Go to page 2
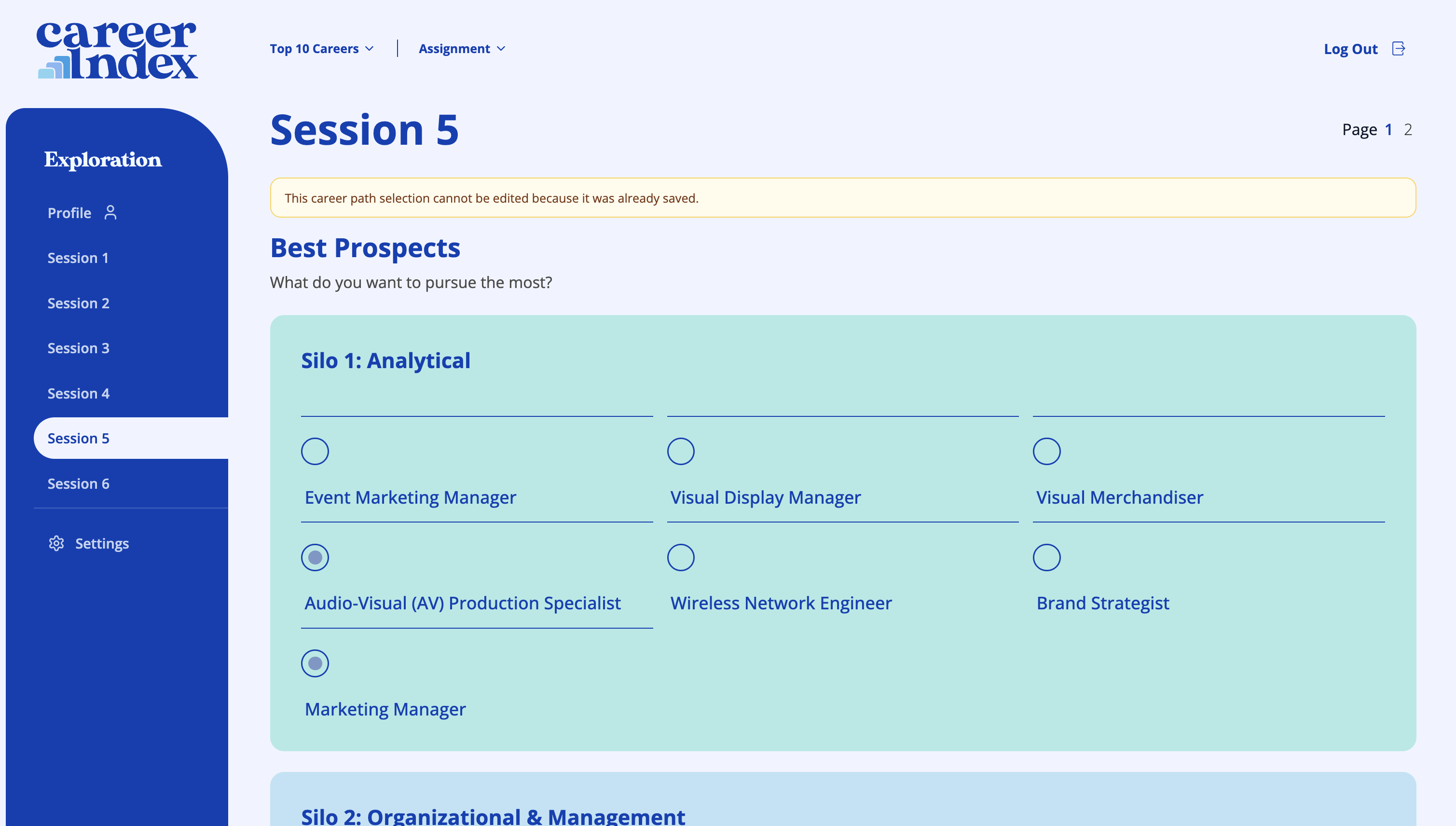1456x826 pixels. point(1408,130)
